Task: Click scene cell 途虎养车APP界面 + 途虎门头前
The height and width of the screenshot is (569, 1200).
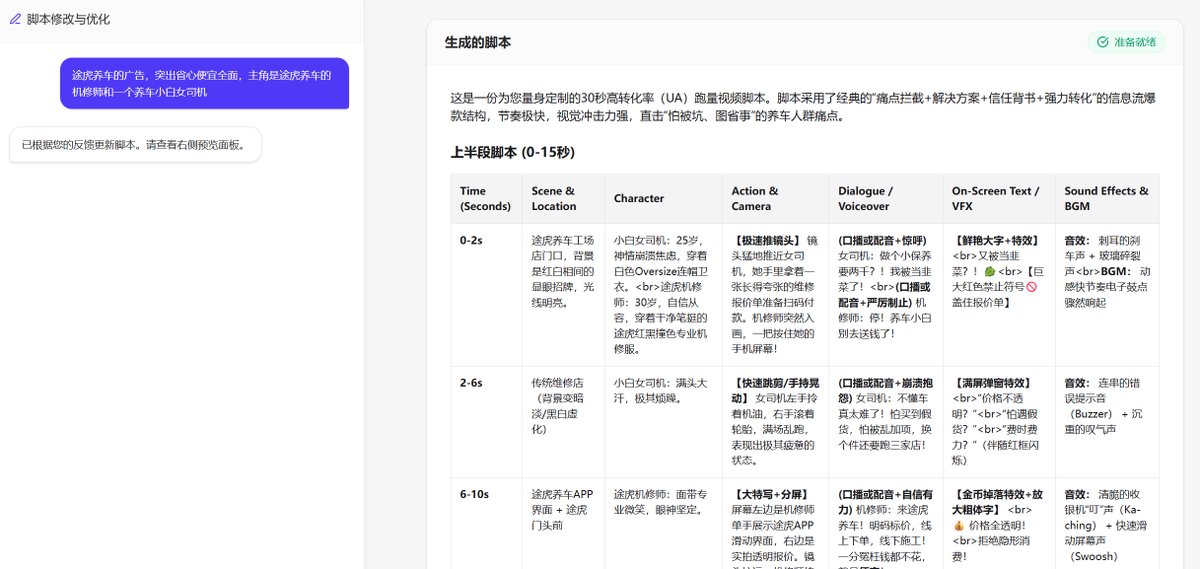Action: tap(564, 523)
